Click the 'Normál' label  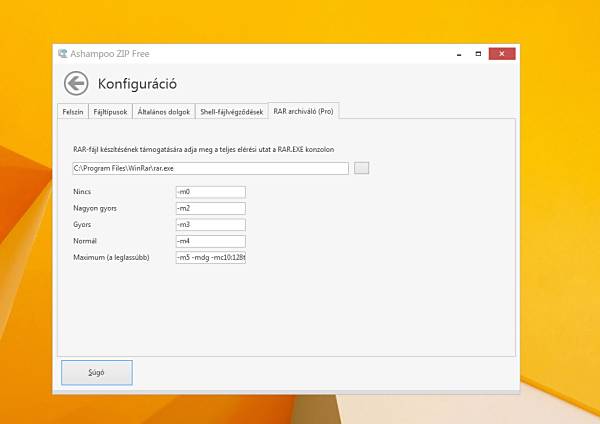(x=85, y=241)
